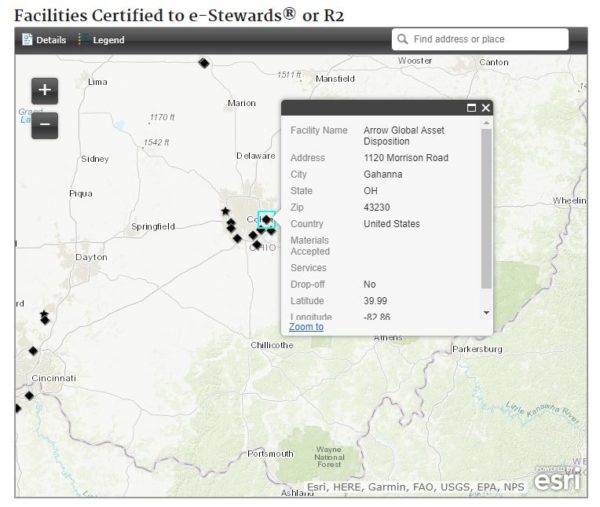Open the Details panel
The width and height of the screenshot is (600, 507).
click(44, 40)
